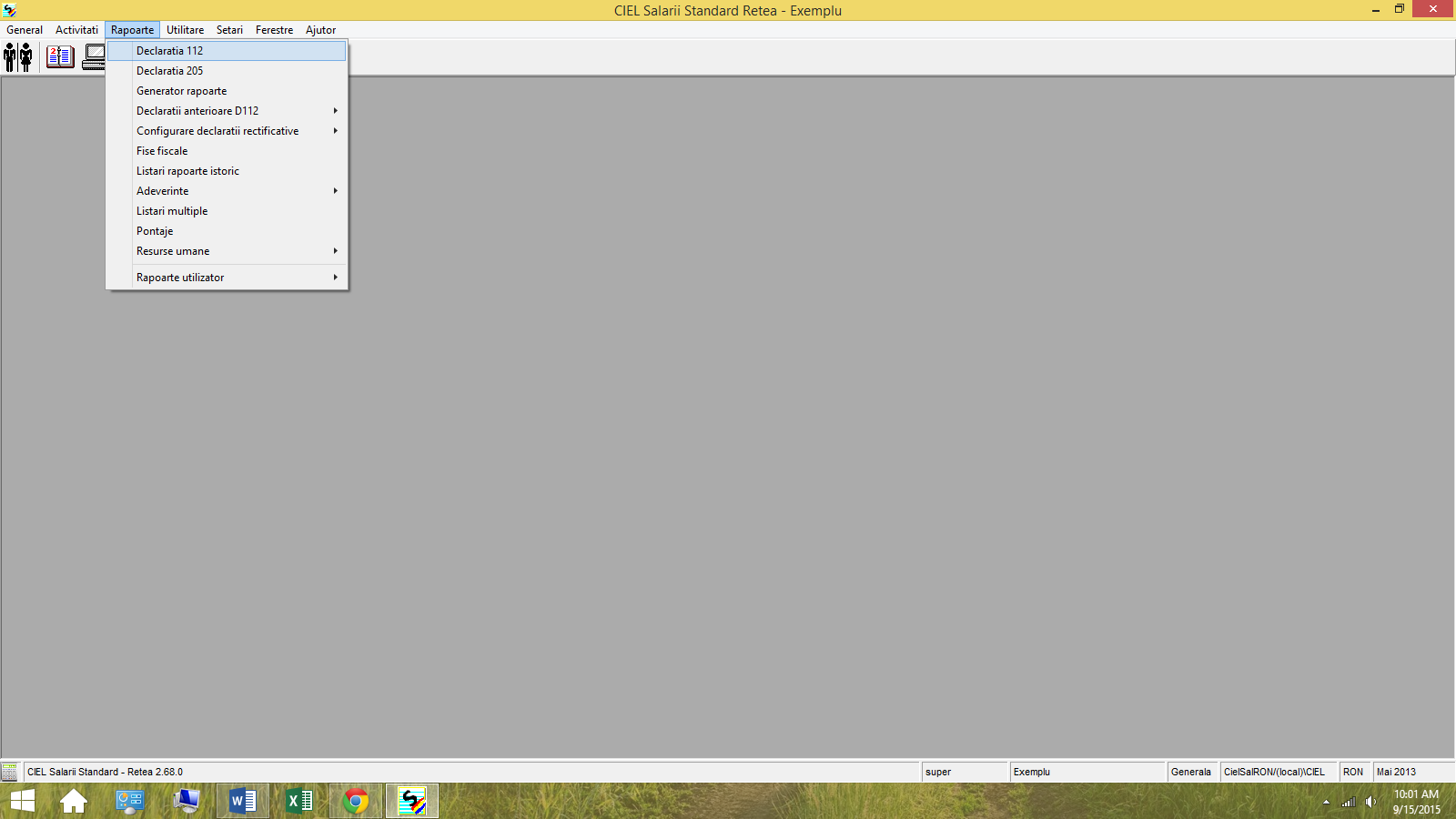Open the home icon on taskbar

pos(74,802)
